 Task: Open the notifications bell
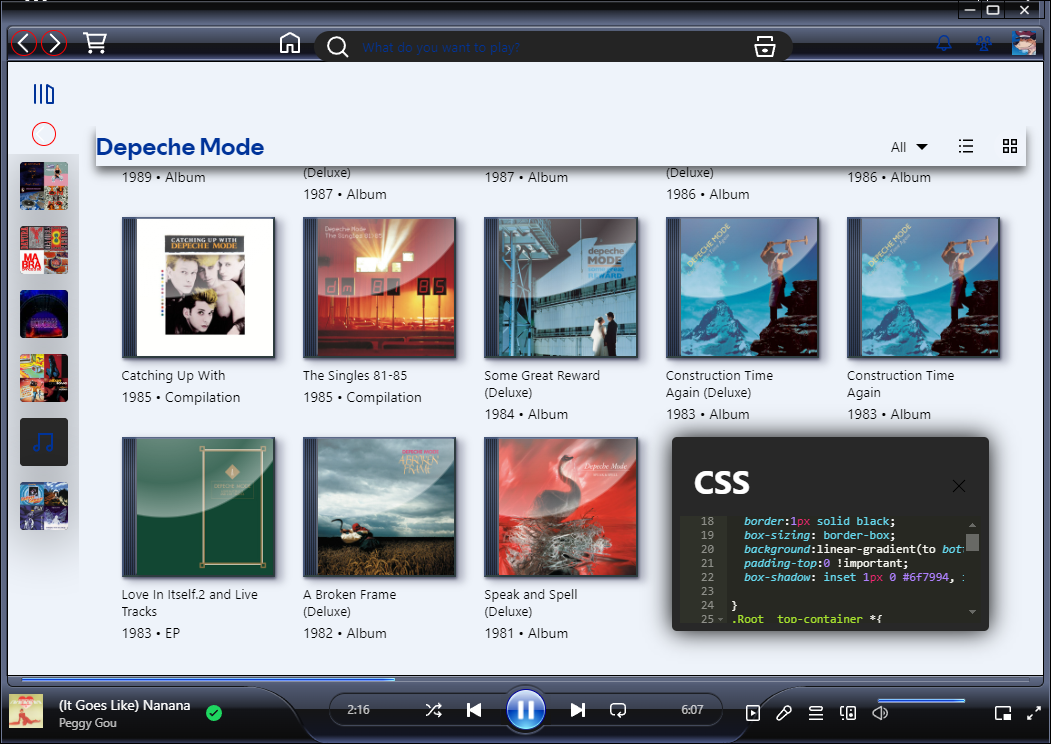pos(943,44)
